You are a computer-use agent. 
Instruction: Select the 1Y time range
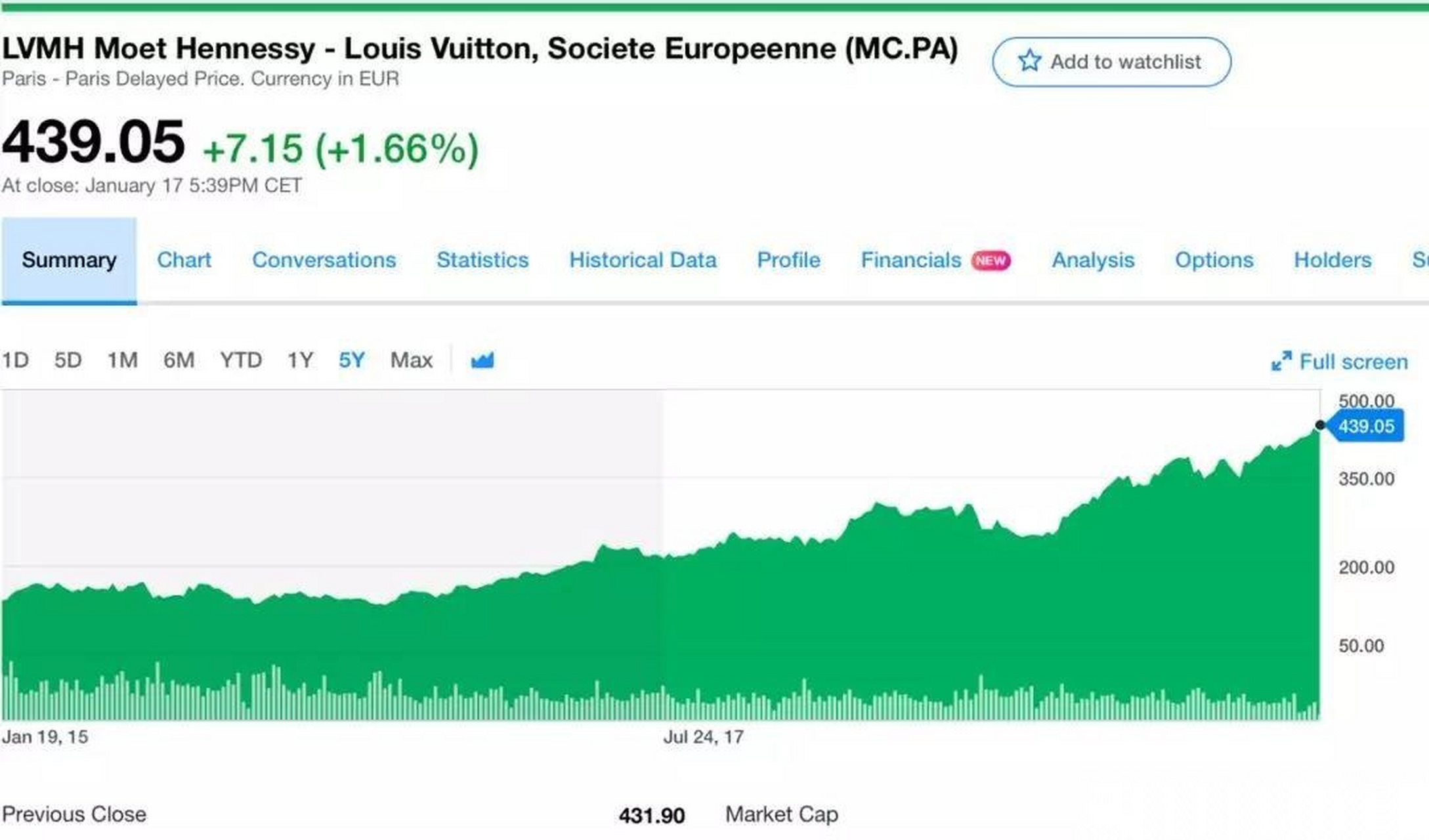pos(300,360)
